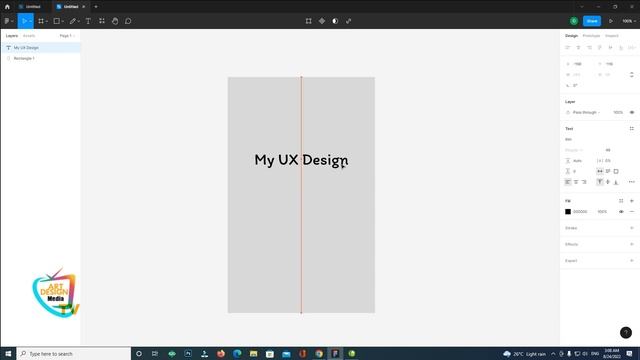Align text left in Text section
This screenshot has width=640, height=360.
568,182
